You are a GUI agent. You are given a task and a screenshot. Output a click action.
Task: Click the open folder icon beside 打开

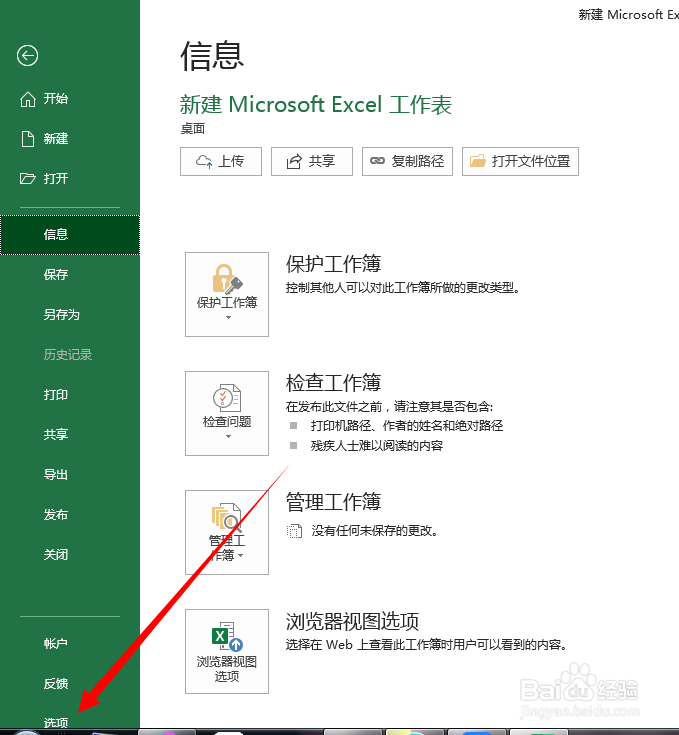pyautogui.click(x=28, y=179)
